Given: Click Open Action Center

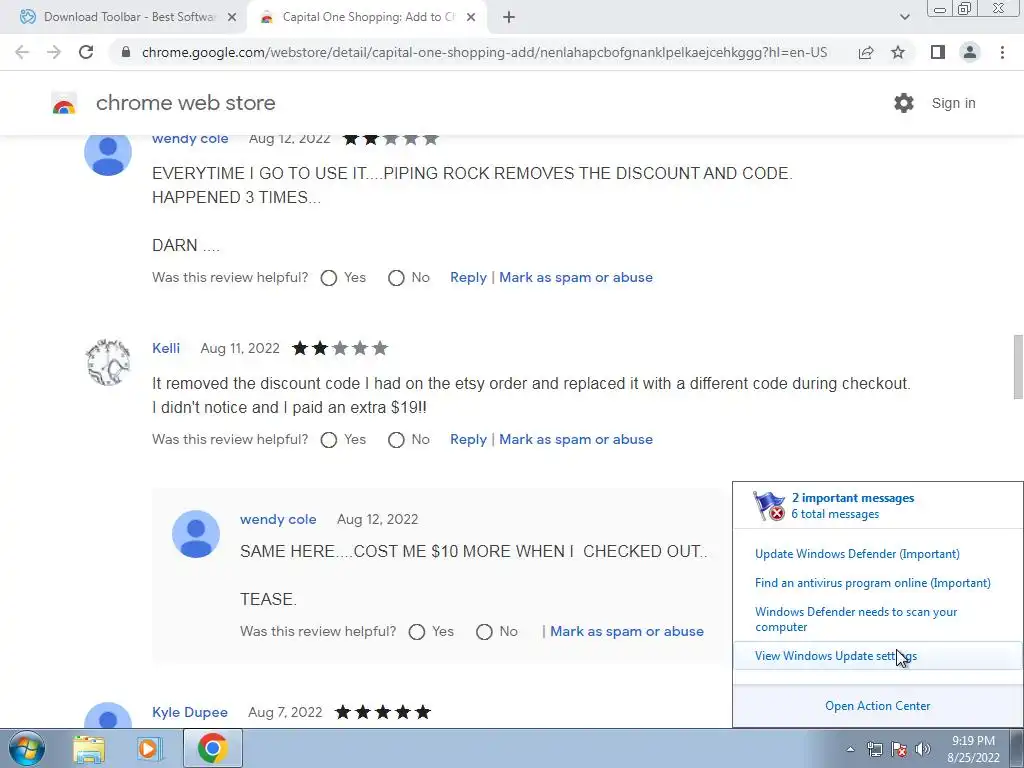Looking at the screenshot, I should point(878,706).
